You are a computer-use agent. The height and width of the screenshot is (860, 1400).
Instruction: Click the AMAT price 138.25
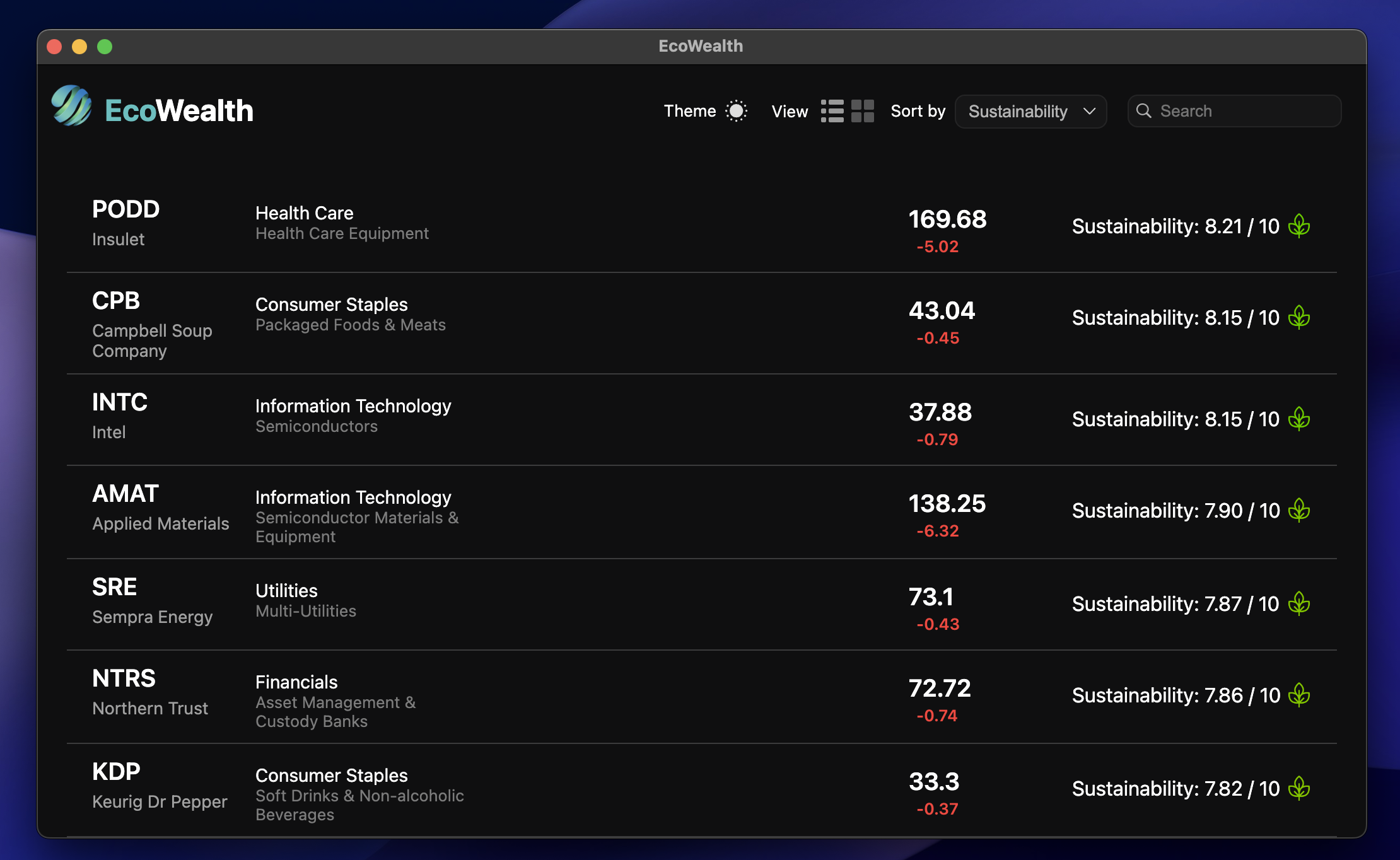tap(947, 503)
